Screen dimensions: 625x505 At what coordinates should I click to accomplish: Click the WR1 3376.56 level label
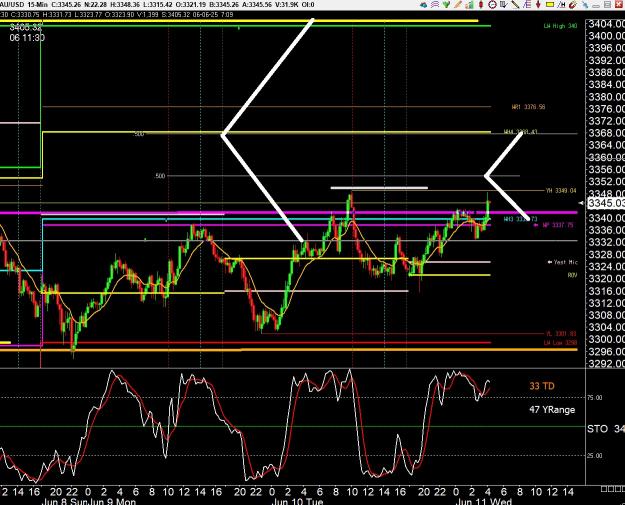[528, 107]
